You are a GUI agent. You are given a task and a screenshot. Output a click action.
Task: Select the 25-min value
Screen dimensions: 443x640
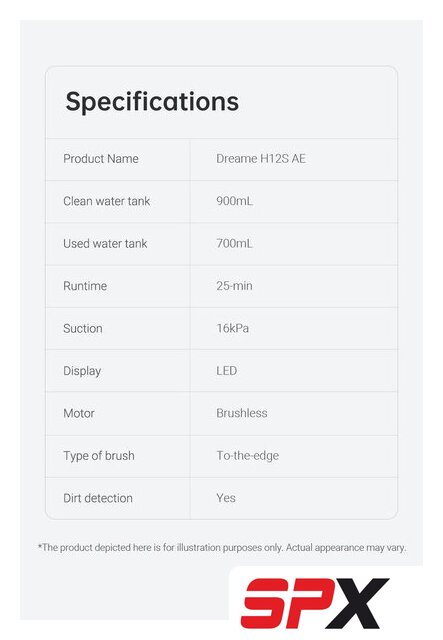(234, 286)
